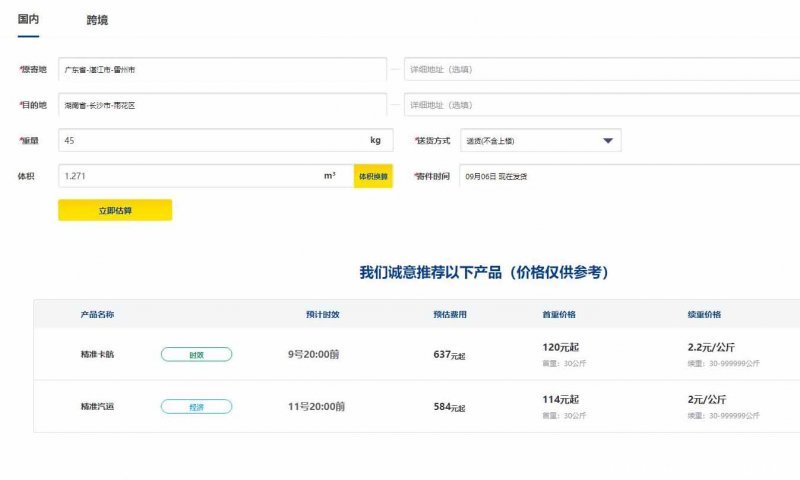The width and height of the screenshot is (800, 480).
Task: Click the 原寄地 detailed address box
Action: (600, 70)
